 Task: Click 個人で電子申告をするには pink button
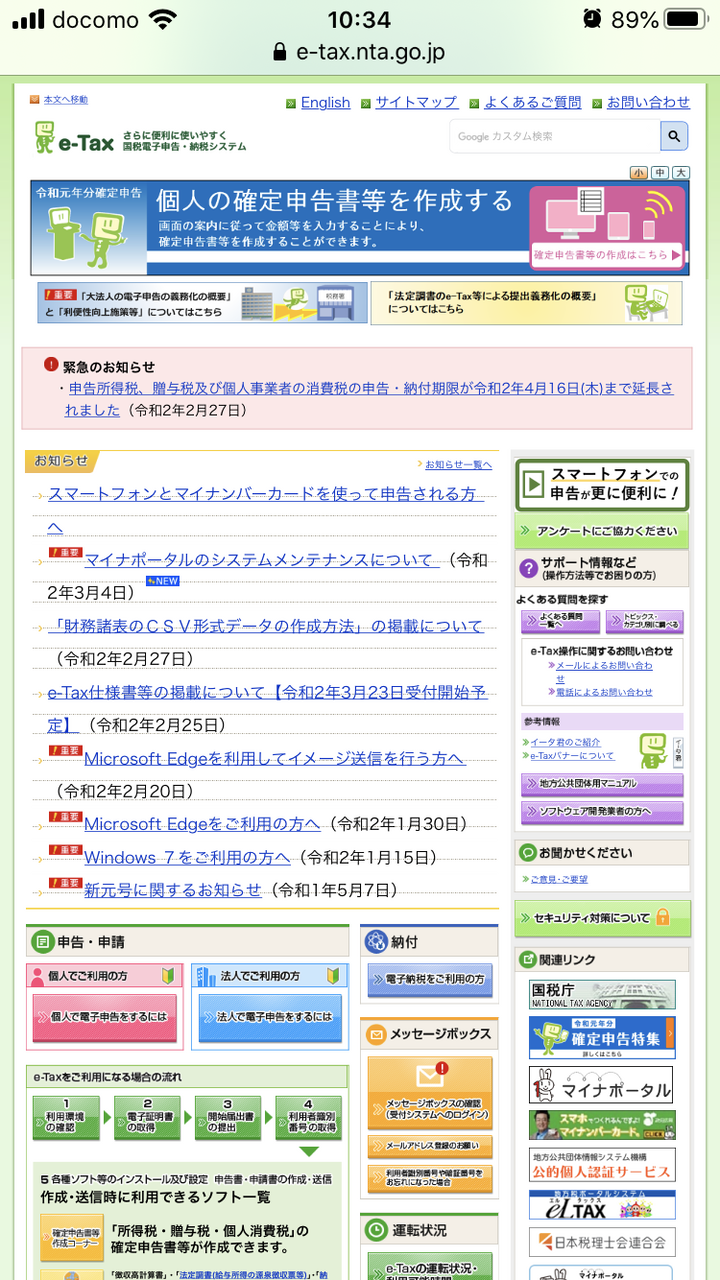click(105, 1016)
